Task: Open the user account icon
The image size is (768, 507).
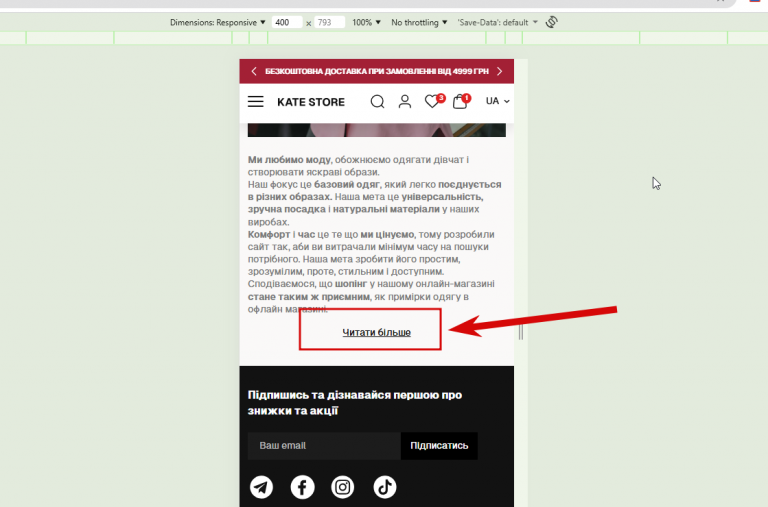Action: coord(405,101)
